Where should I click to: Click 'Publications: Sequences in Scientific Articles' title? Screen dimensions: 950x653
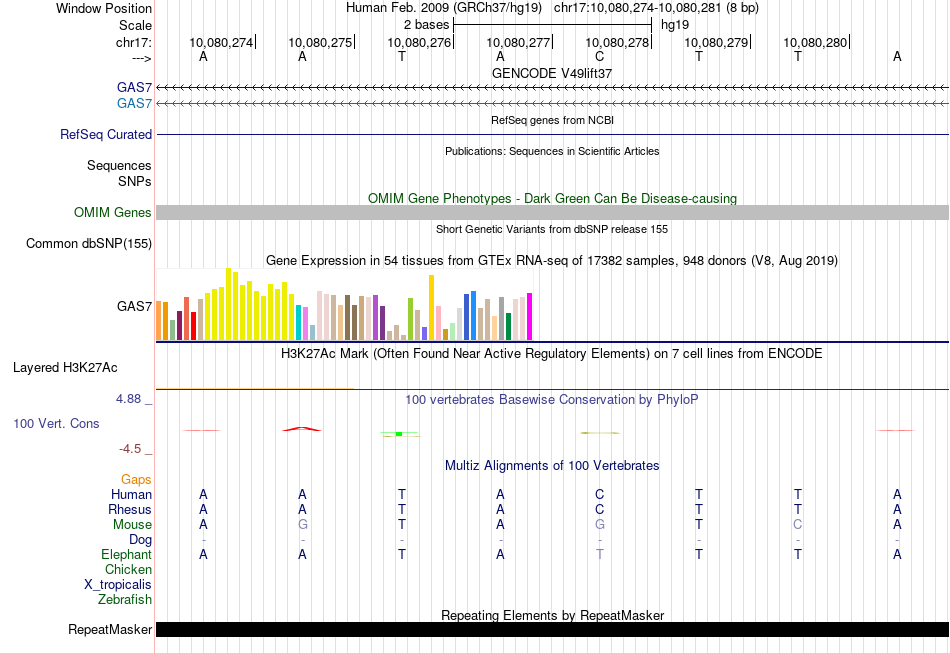[552, 151]
